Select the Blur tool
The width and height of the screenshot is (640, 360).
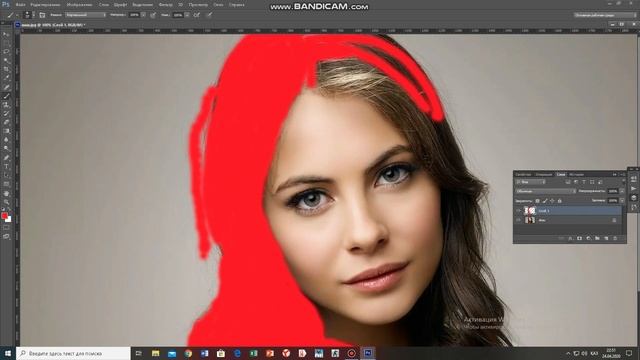(x=6, y=140)
